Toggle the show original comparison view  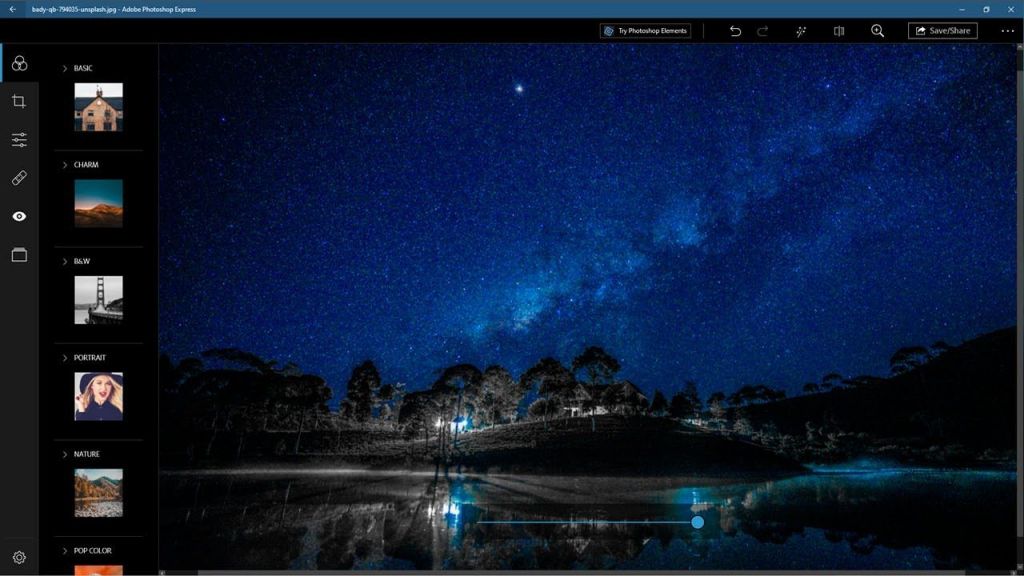(x=839, y=31)
